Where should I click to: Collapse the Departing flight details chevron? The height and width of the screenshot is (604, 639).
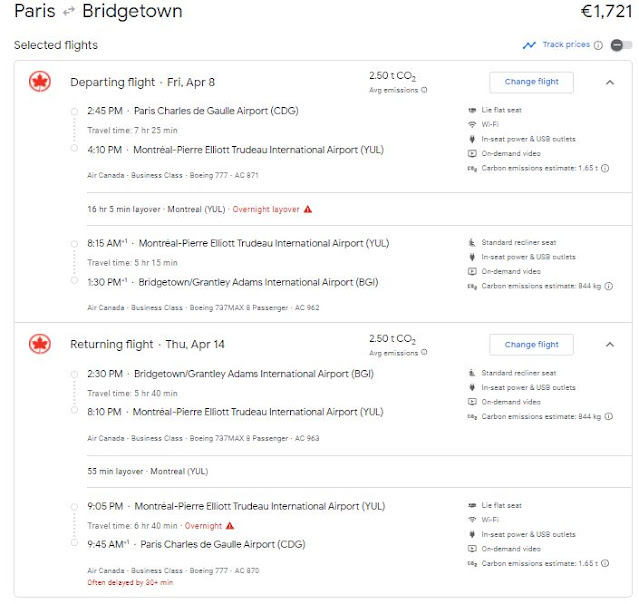610,82
